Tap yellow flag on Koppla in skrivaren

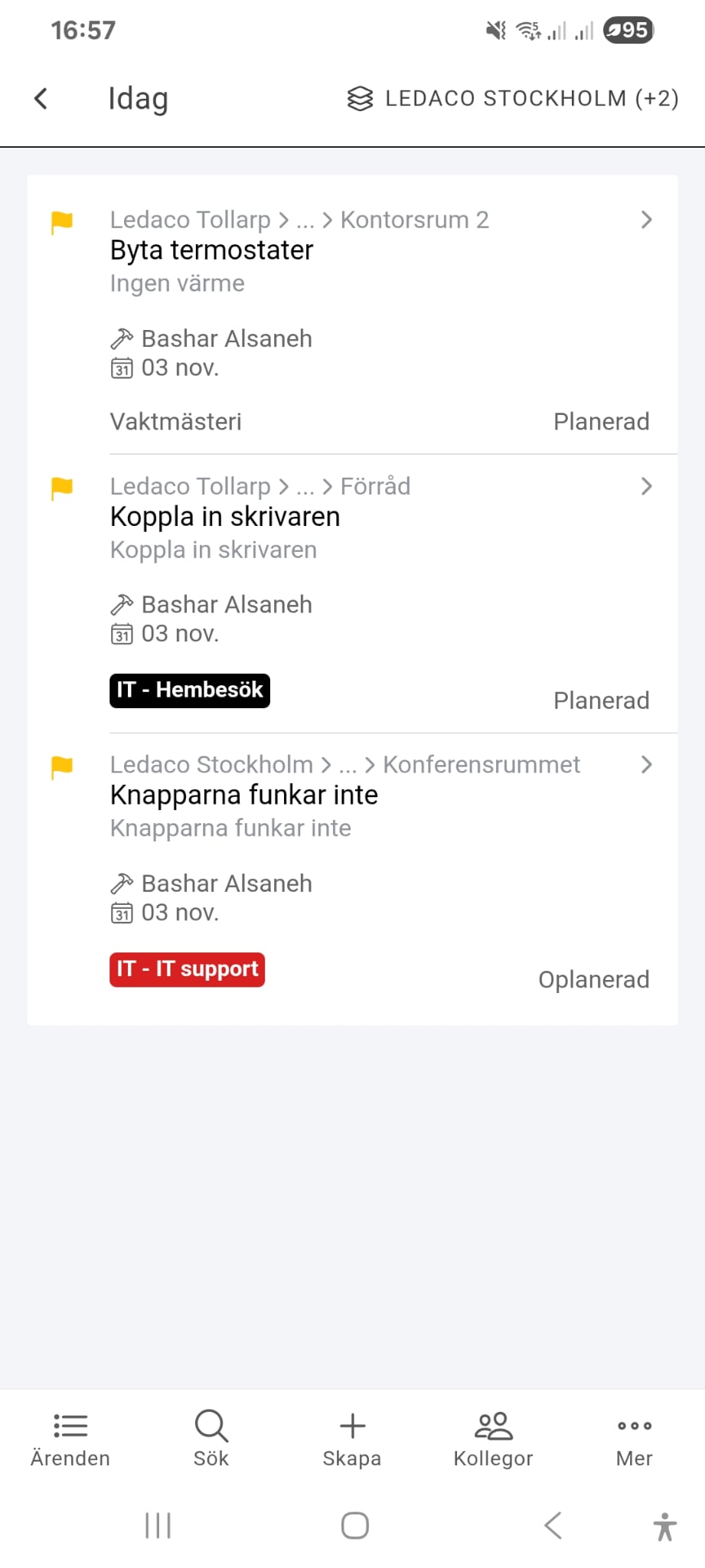click(62, 488)
